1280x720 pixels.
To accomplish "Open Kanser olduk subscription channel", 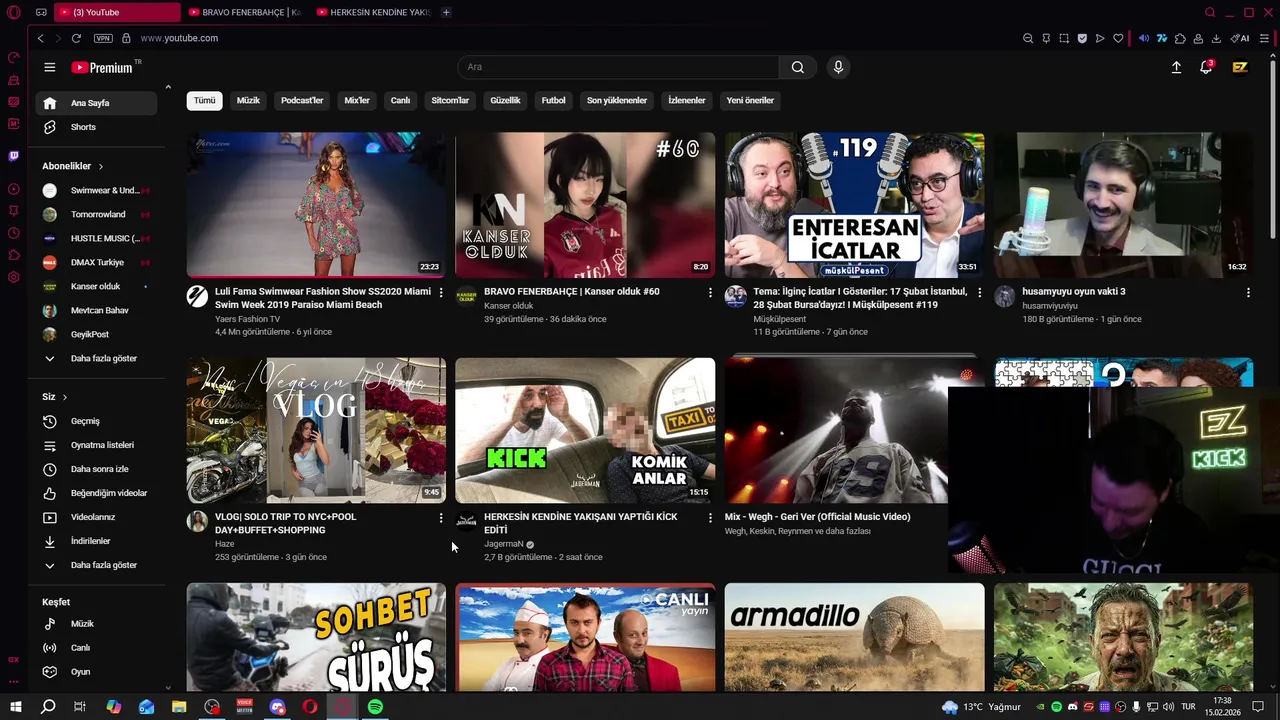I will (x=96, y=286).
